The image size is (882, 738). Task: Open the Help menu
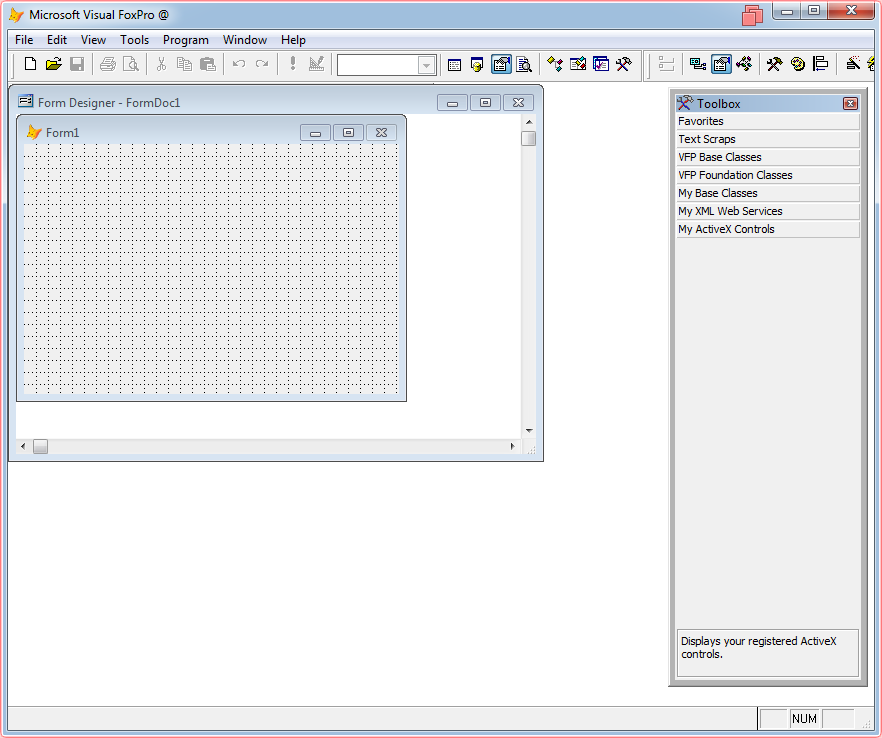293,40
